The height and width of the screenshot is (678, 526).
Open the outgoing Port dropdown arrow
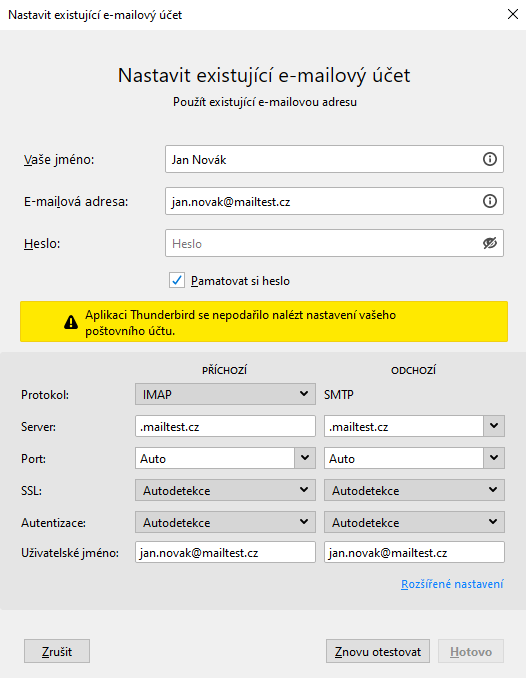[494, 458]
